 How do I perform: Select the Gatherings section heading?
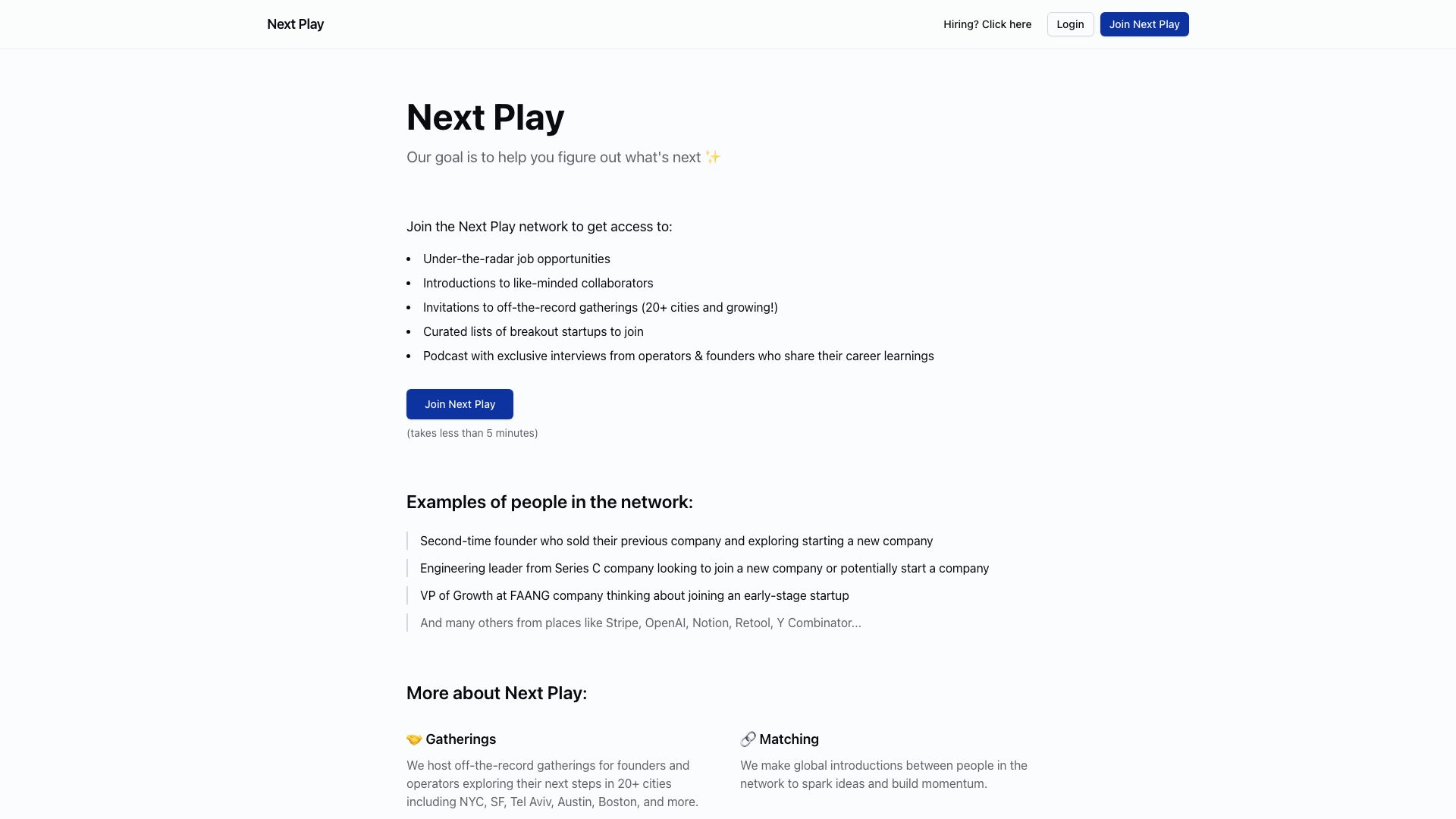pos(461,739)
